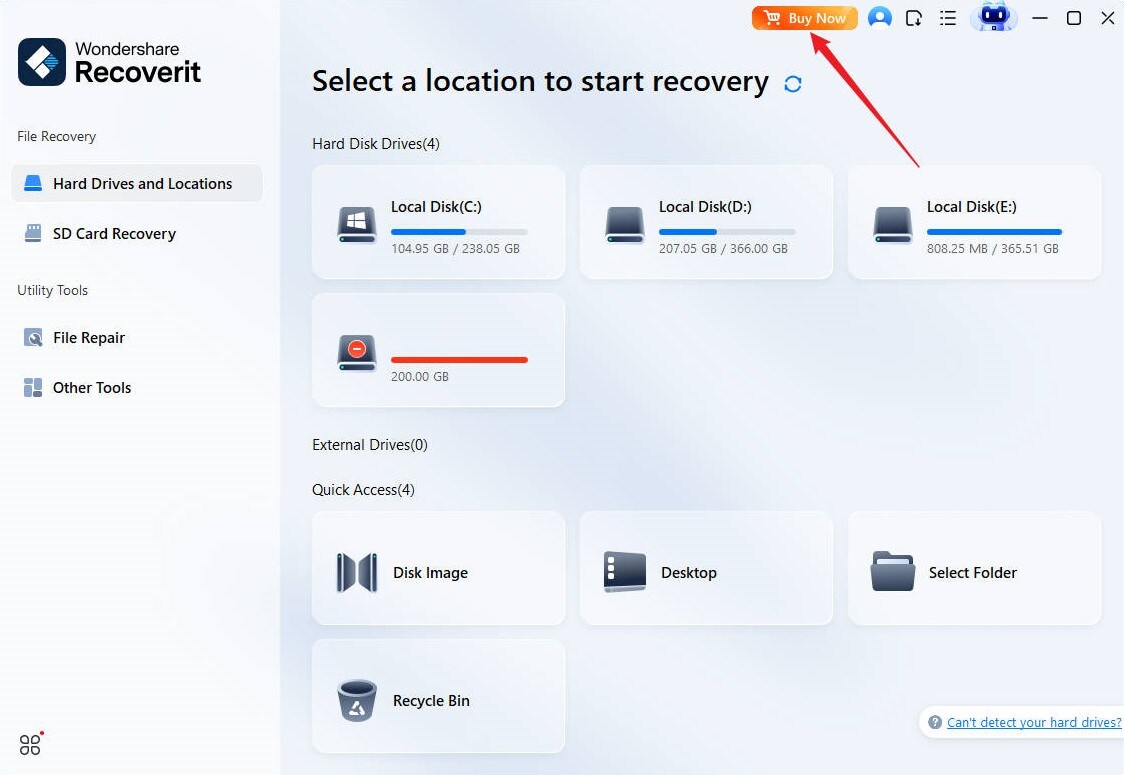The height and width of the screenshot is (775, 1124).
Task: Choose the unnamed 200.00 GB drive
Action: [x=438, y=350]
